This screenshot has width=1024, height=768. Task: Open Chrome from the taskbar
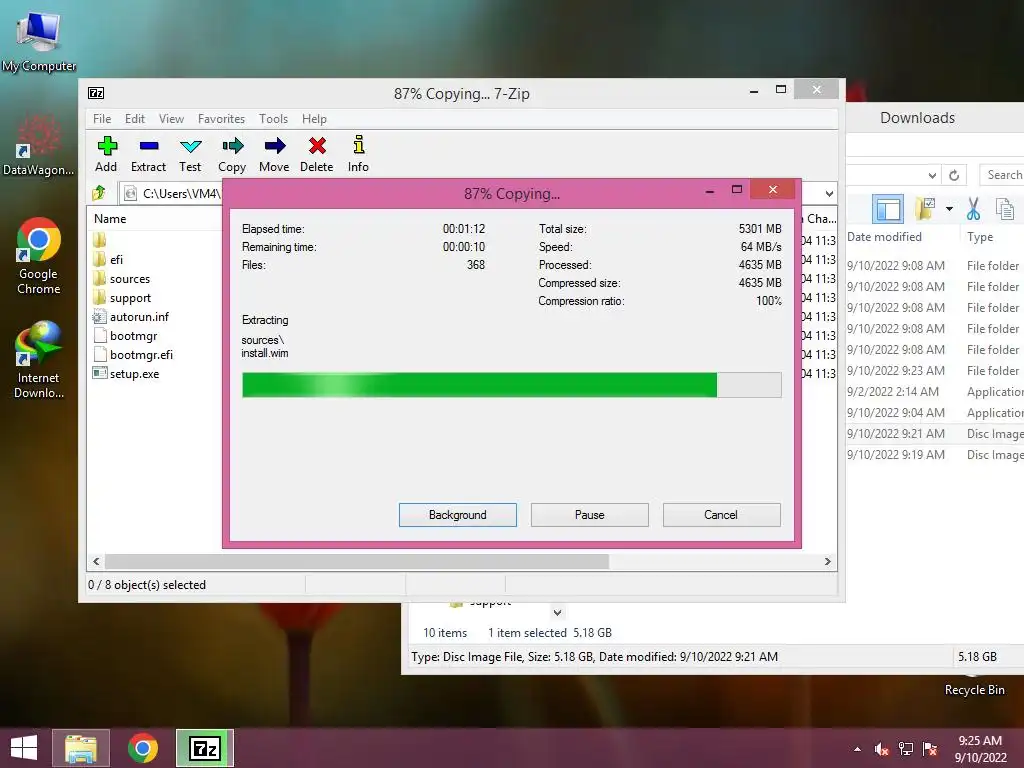click(142, 748)
